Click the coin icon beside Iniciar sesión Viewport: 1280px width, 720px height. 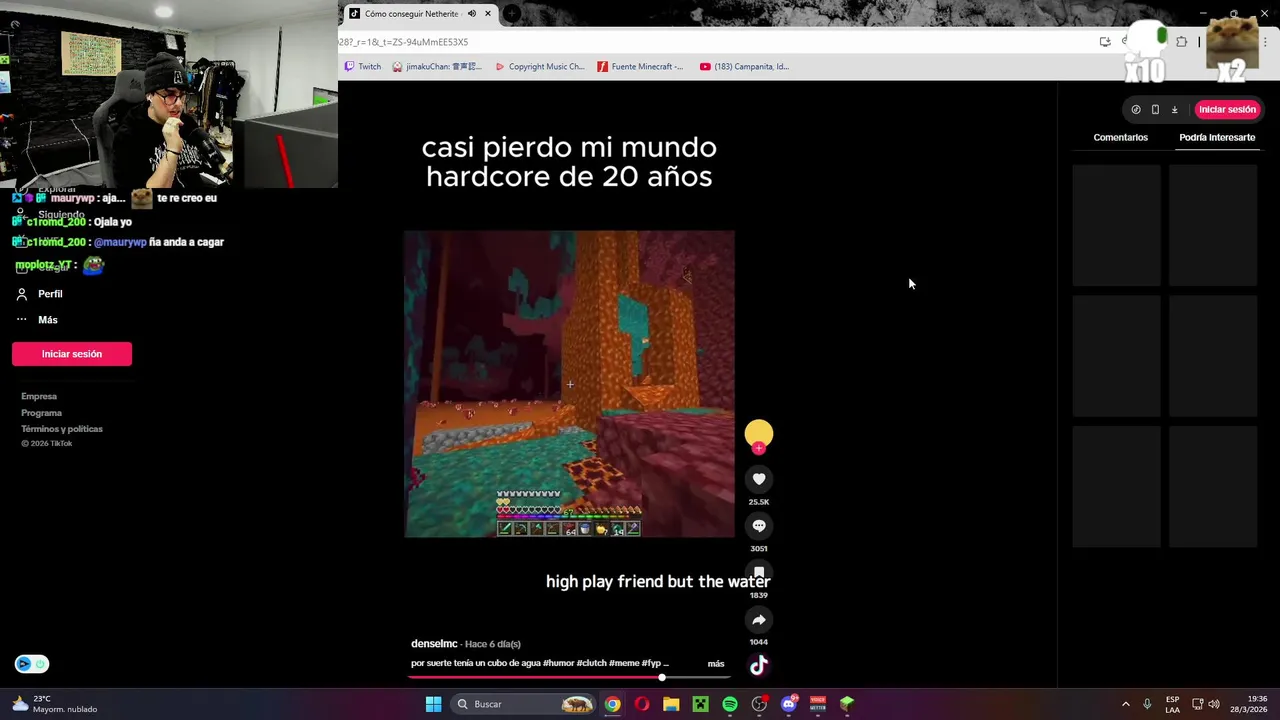(x=1136, y=110)
